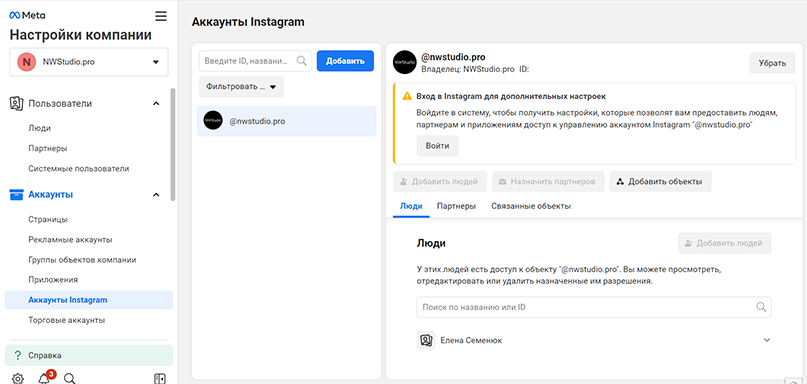This screenshot has width=807, height=384.
Task: Collapse the Аккаунты section
Action: [156, 195]
